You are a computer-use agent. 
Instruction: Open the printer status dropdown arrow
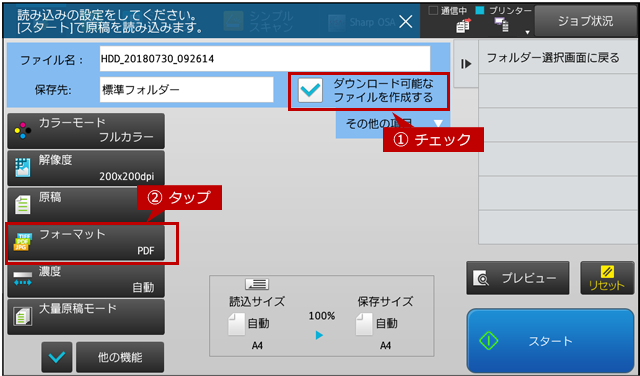click(527, 32)
